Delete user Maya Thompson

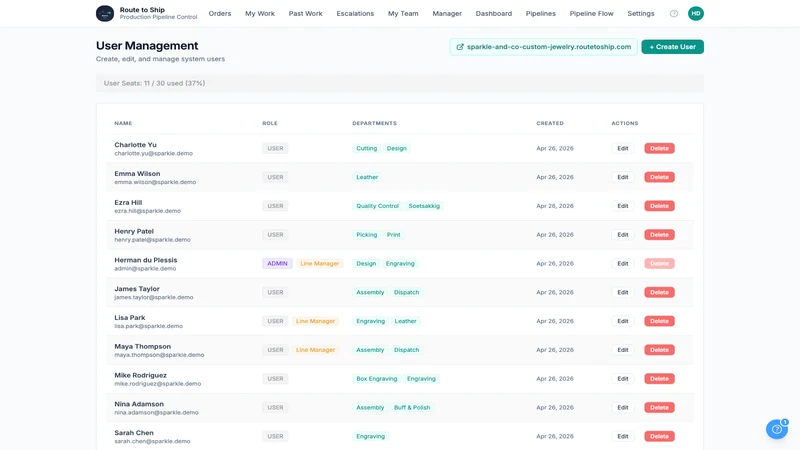click(659, 350)
